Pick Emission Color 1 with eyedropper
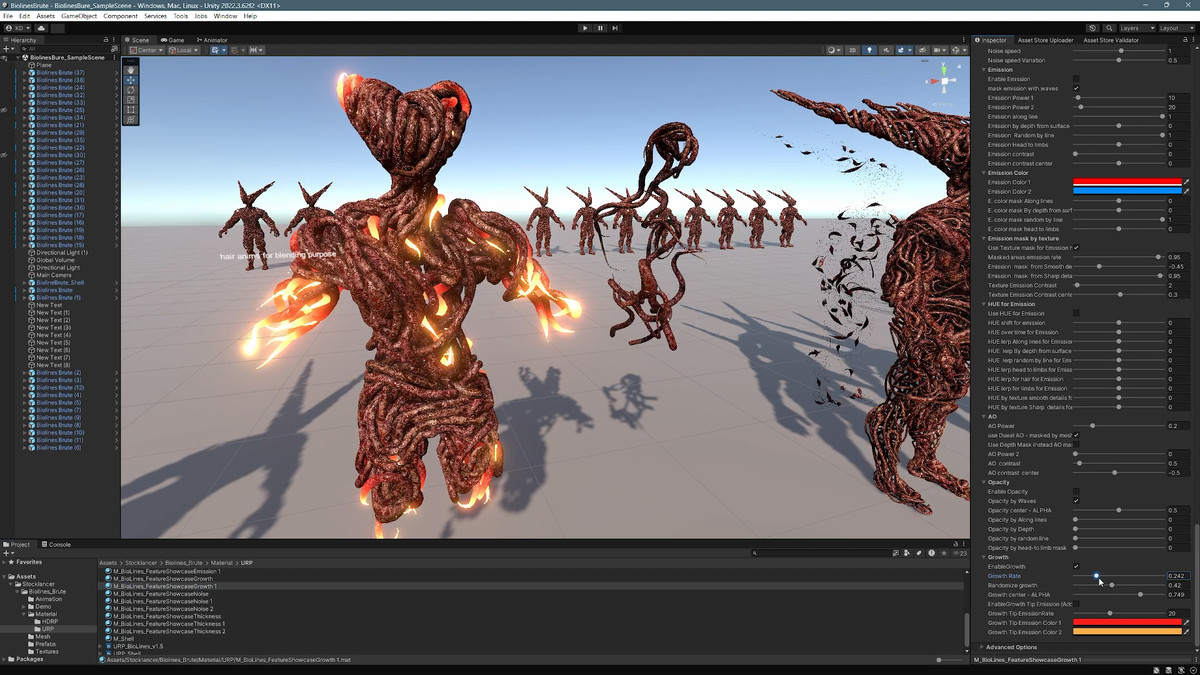Screen dimensions: 1200x675 tap(1187, 182)
